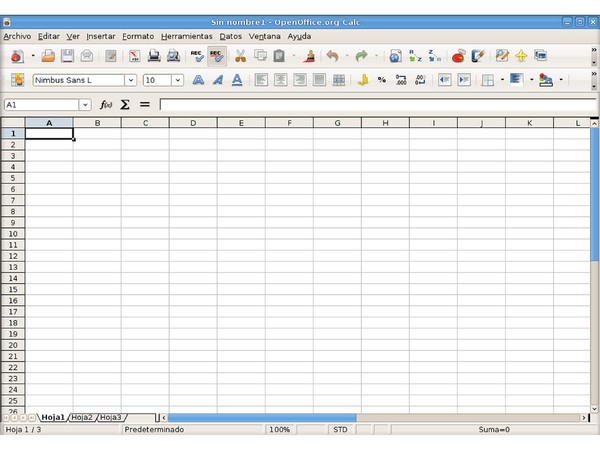
Task: Merge cells icon
Action: point(339,80)
